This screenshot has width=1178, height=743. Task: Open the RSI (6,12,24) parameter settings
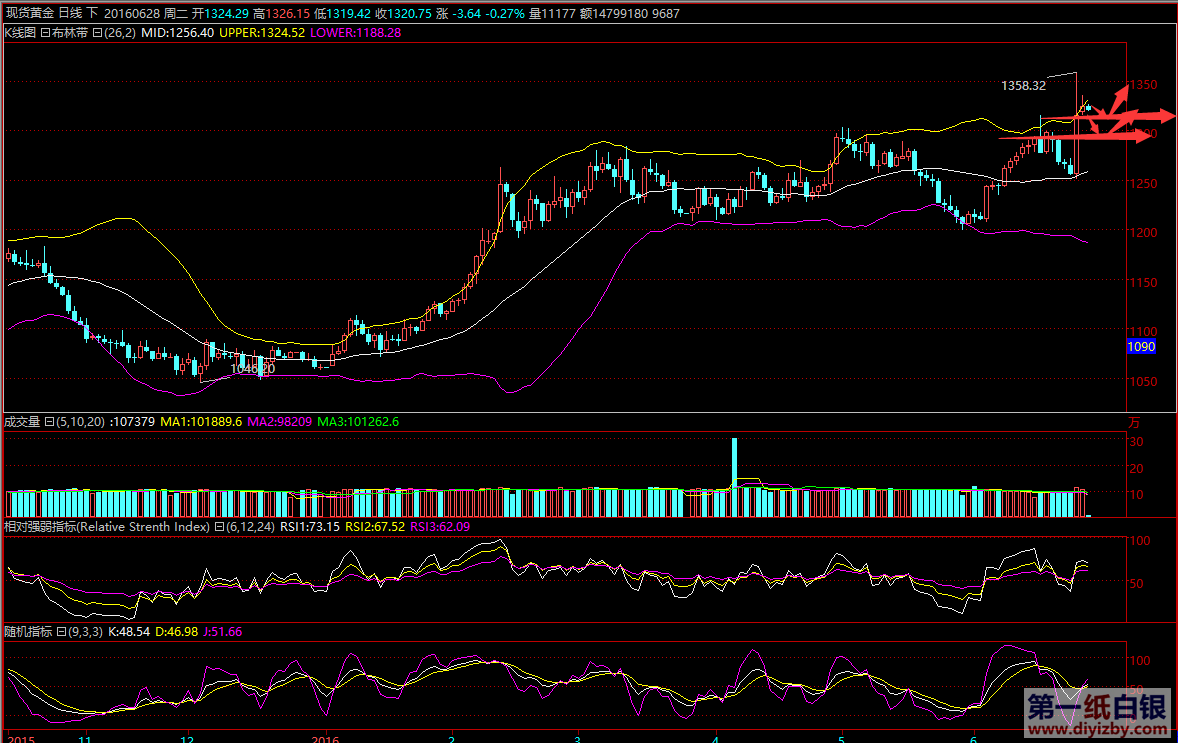(x=248, y=527)
